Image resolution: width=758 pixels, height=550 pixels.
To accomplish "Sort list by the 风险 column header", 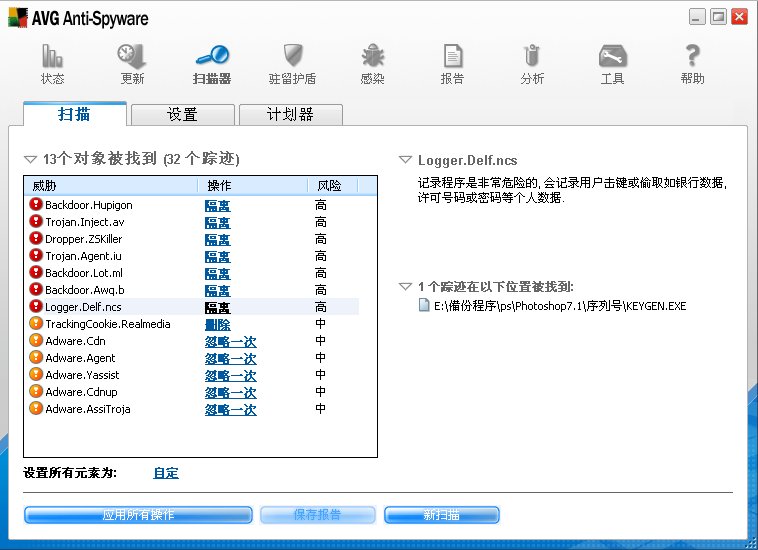I will (x=333, y=186).
